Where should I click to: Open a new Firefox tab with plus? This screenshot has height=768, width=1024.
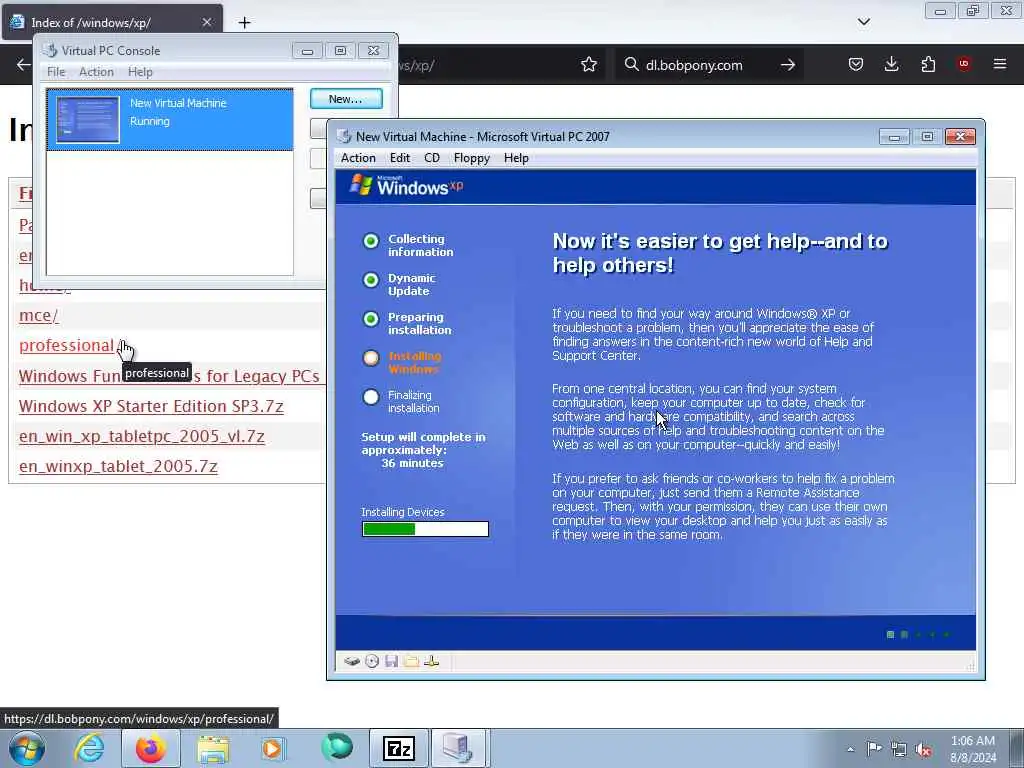click(x=244, y=22)
